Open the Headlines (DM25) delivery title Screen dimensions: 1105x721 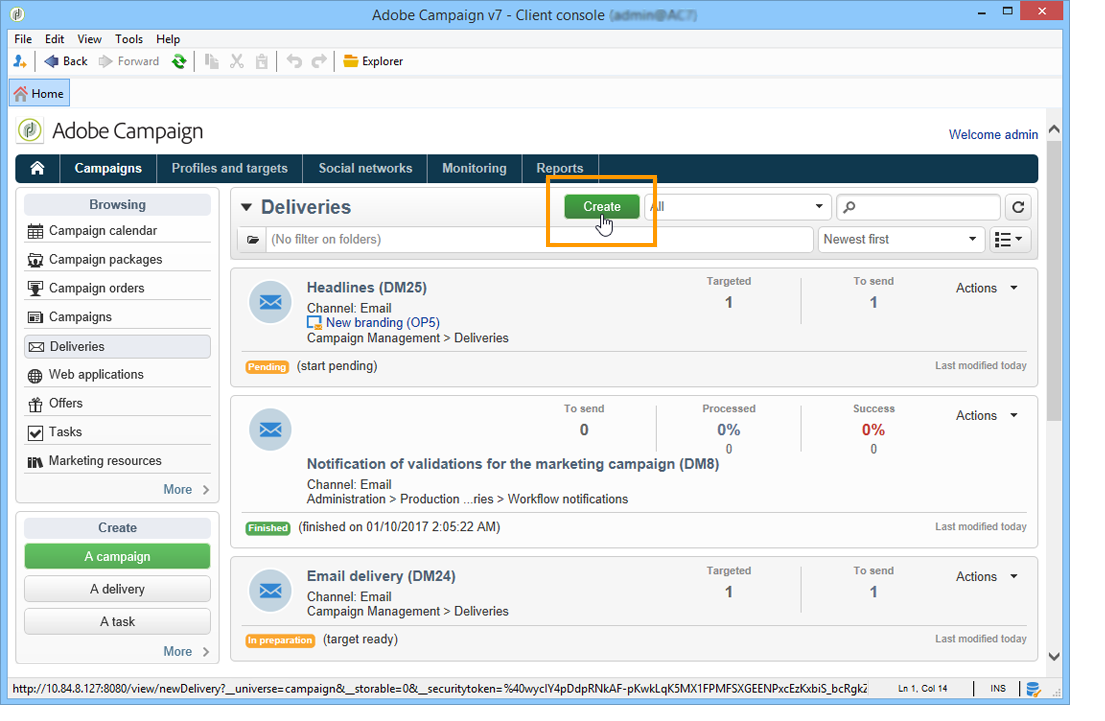pos(366,288)
